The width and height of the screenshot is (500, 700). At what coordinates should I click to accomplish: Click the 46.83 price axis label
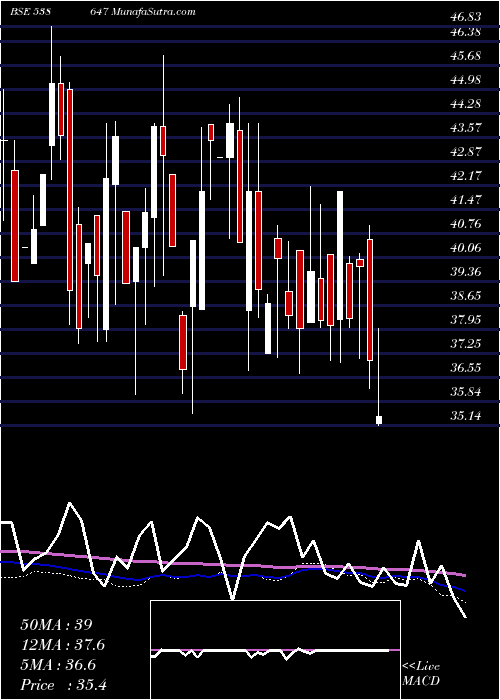[x=466, y=17]
